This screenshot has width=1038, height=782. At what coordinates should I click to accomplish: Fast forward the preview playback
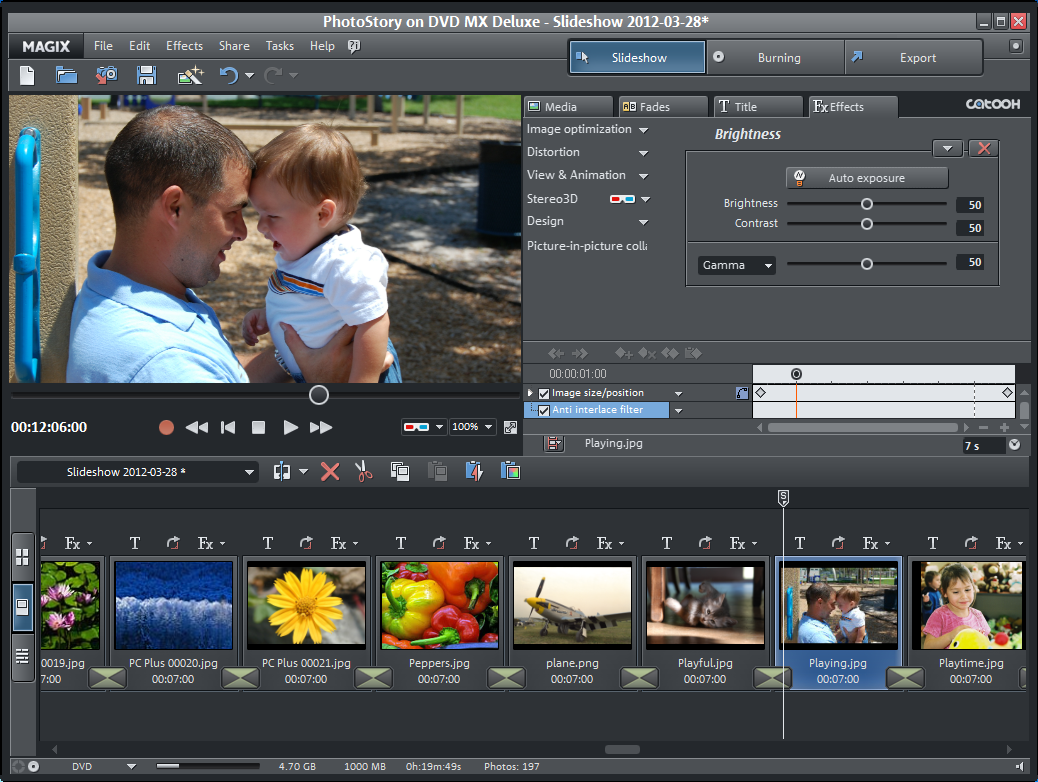[x=321, y=428]
